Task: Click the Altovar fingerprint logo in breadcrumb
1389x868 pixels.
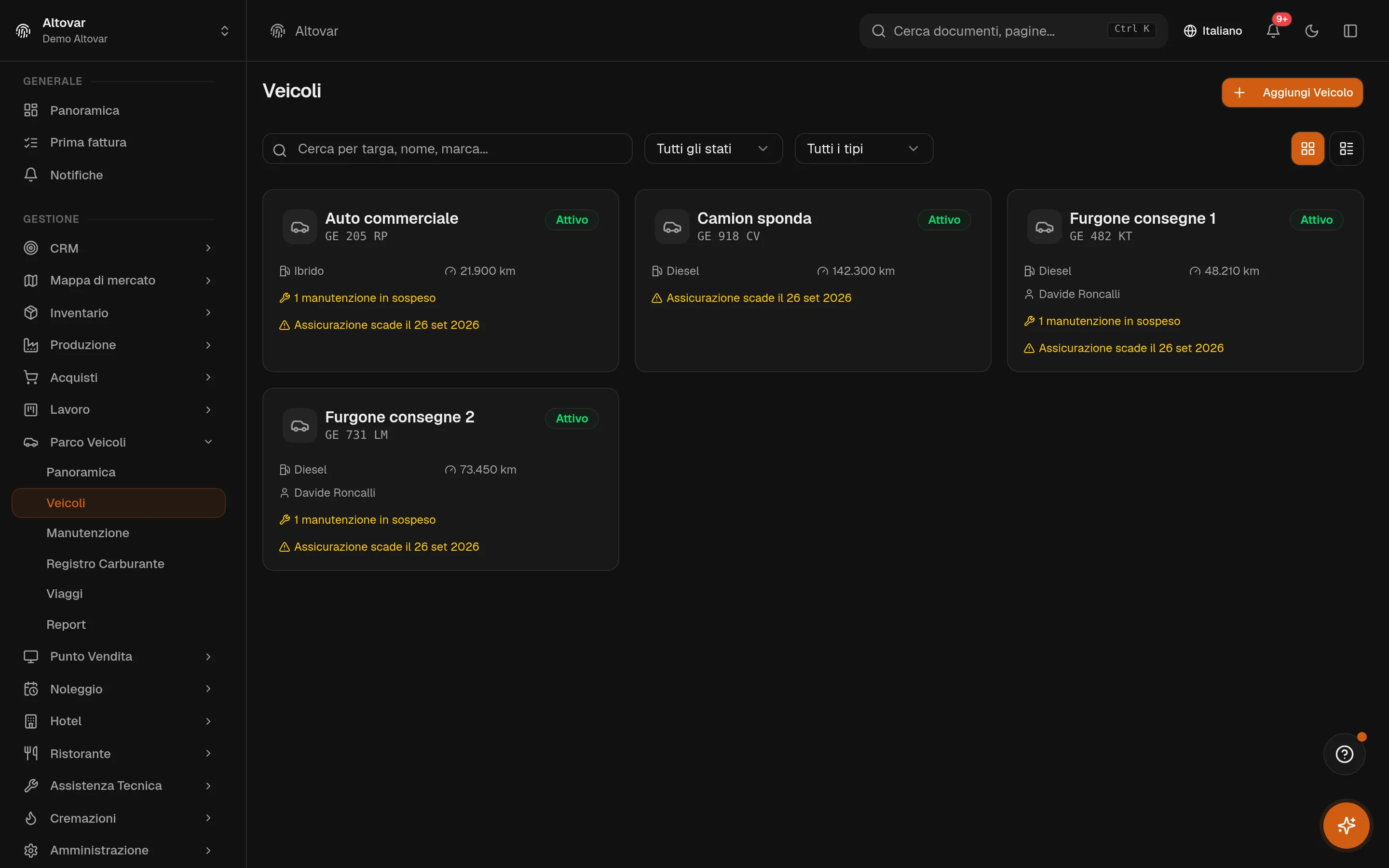Action: click(278, 31)
